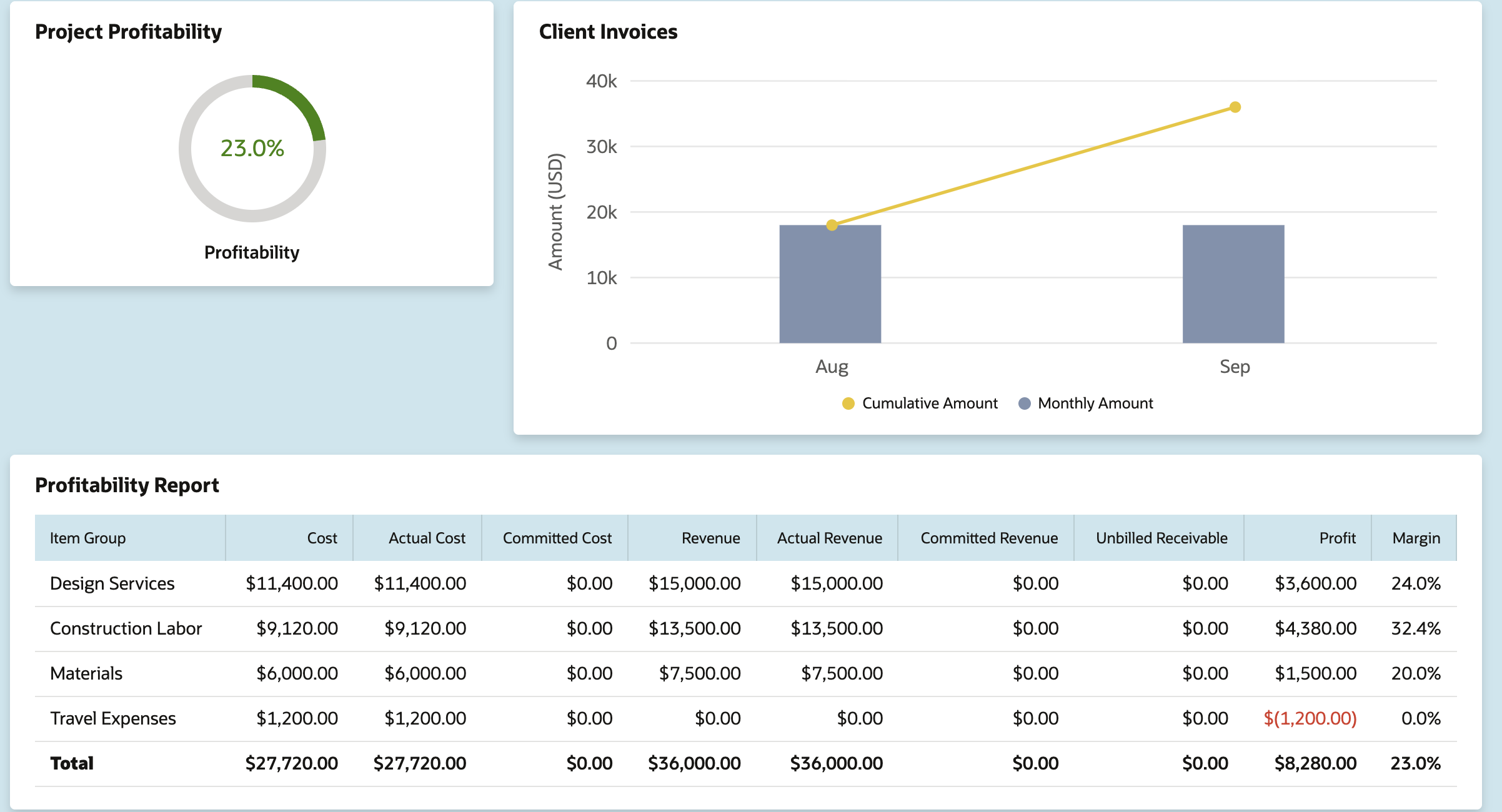Click the $27,720.00 total Cost cell

[x=291, y=763]
